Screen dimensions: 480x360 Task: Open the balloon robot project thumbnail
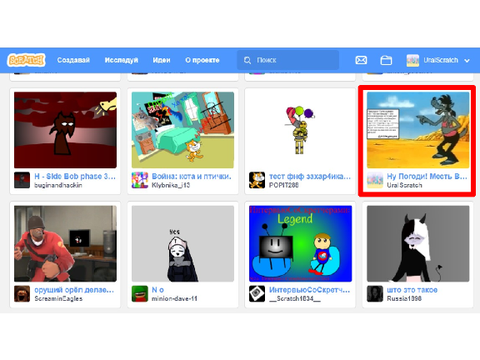tap(300, 130)
